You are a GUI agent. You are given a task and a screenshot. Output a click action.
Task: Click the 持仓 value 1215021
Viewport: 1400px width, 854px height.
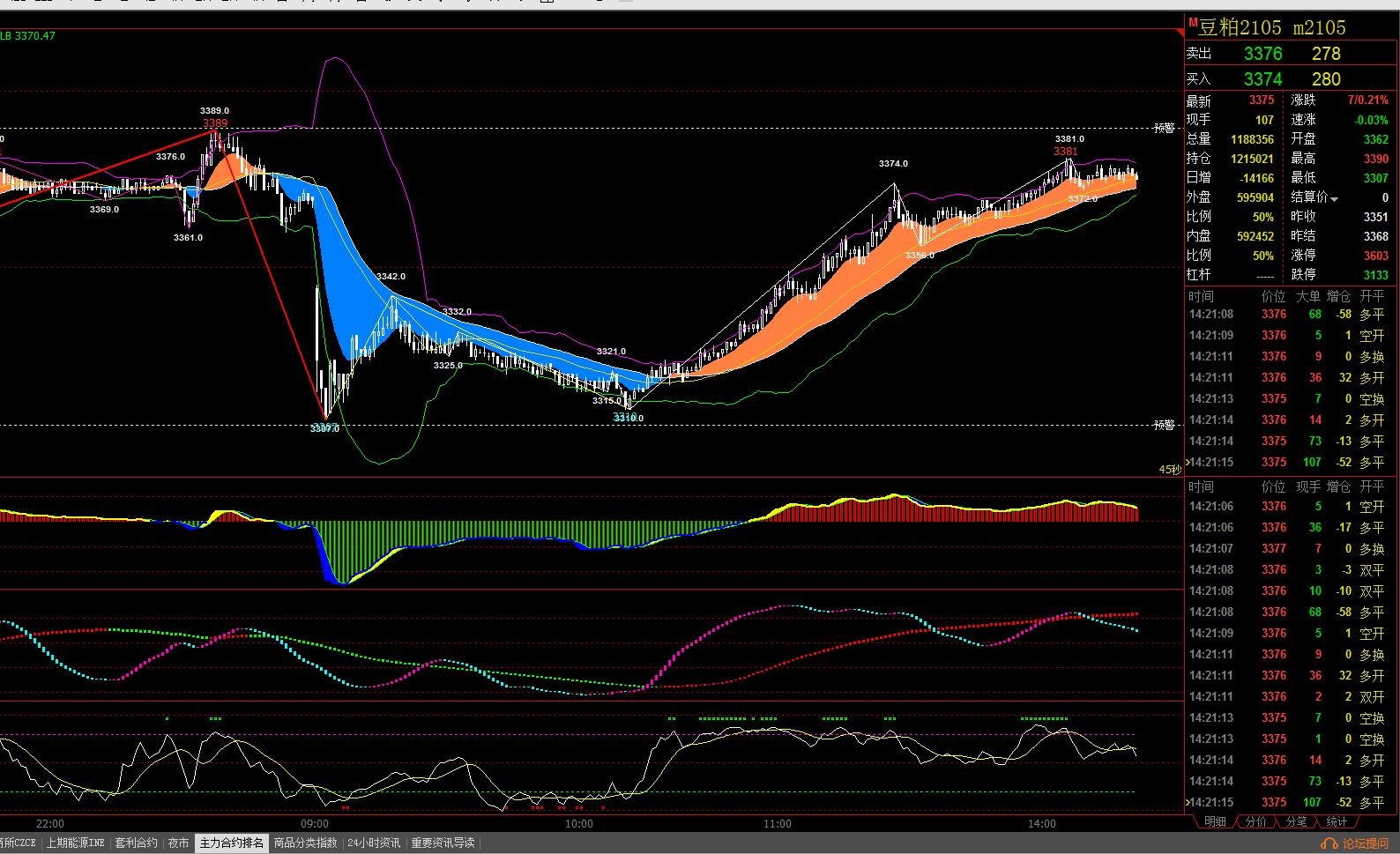coord(1252,159)
